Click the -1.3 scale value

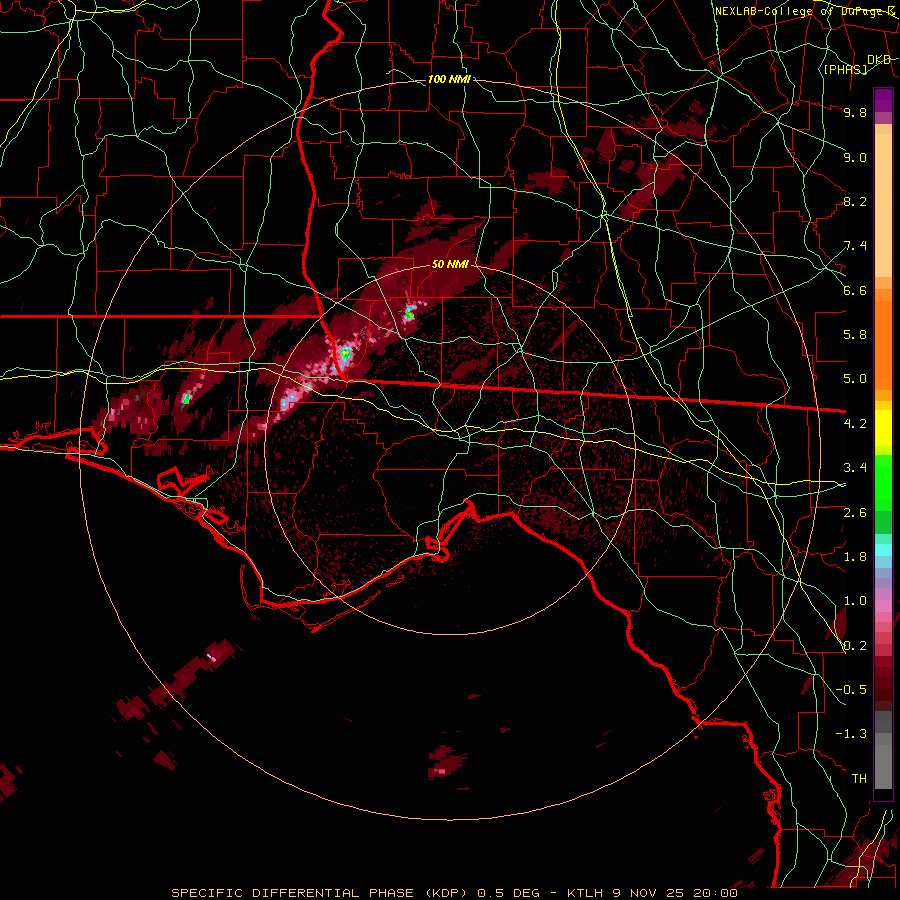pos(851,734)
